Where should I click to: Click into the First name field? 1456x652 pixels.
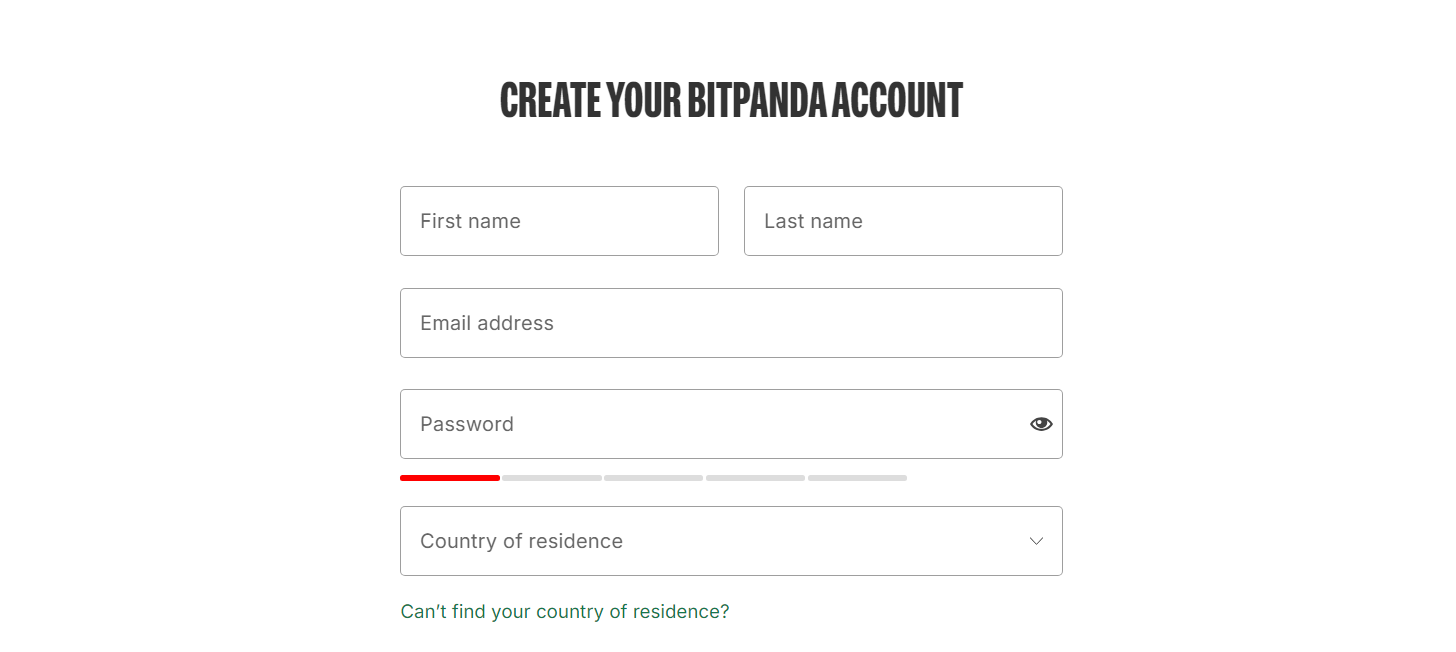[x=559, y=221]
